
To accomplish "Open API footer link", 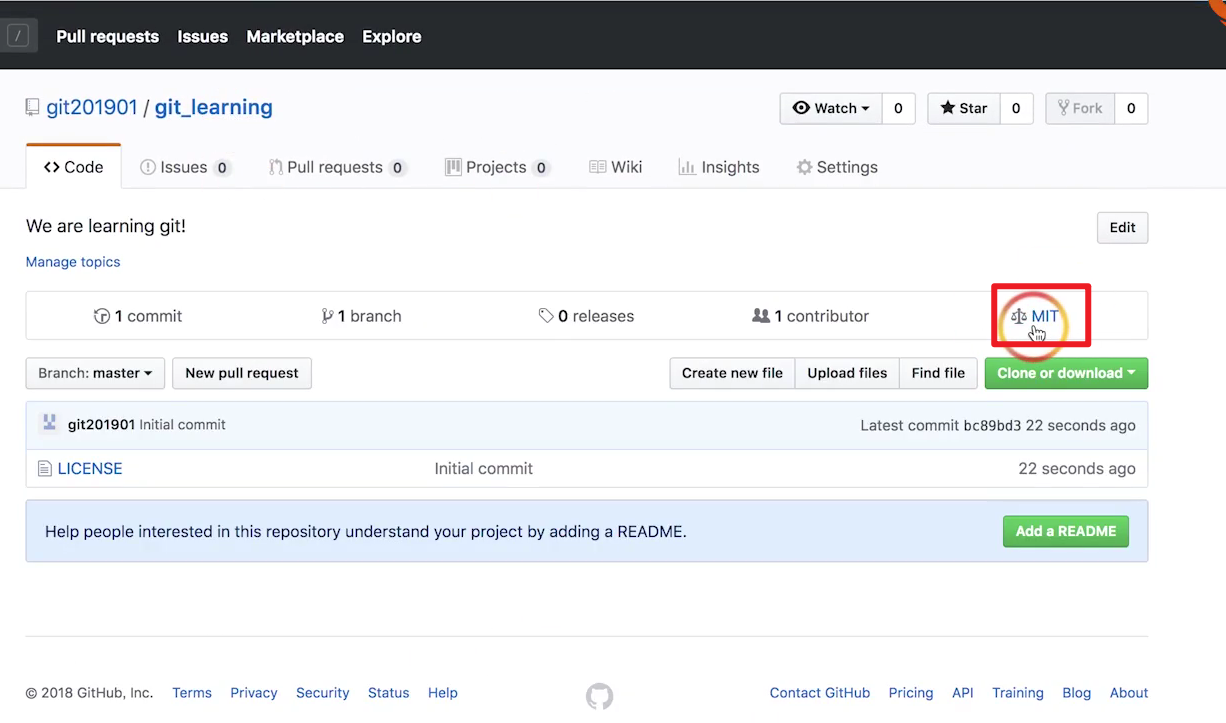I will click(x=963, y=693).
